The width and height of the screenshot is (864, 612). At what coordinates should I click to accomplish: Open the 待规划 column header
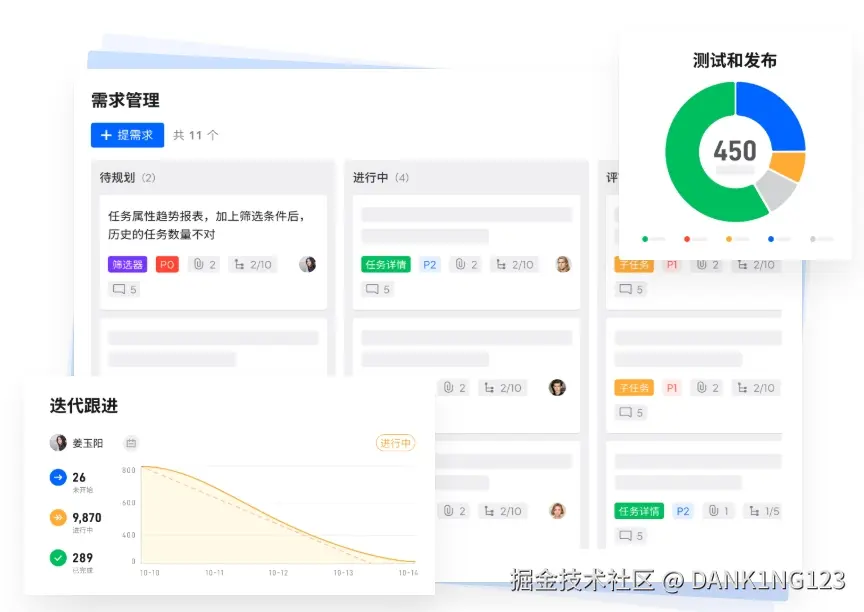127,177
